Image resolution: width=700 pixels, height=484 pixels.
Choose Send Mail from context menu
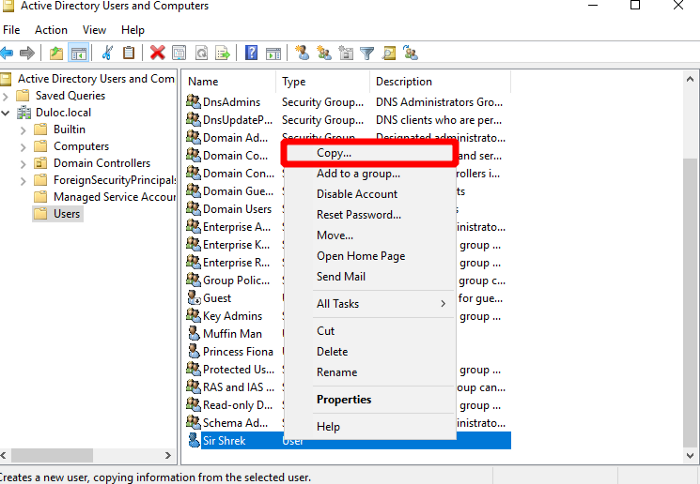[x=370, y=276]
